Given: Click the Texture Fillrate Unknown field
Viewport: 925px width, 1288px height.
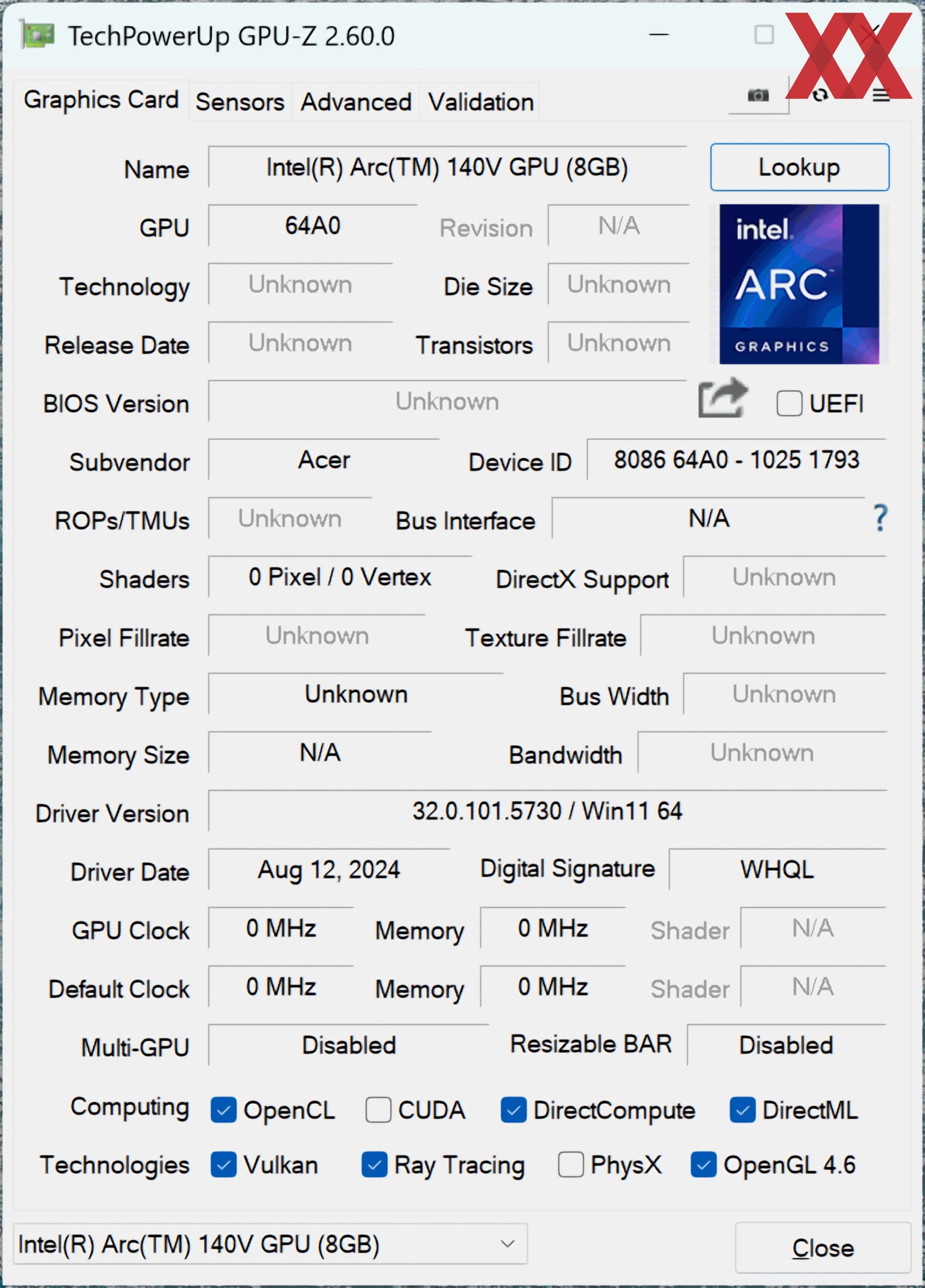Looking at the screenshot, I should (763, 635).
